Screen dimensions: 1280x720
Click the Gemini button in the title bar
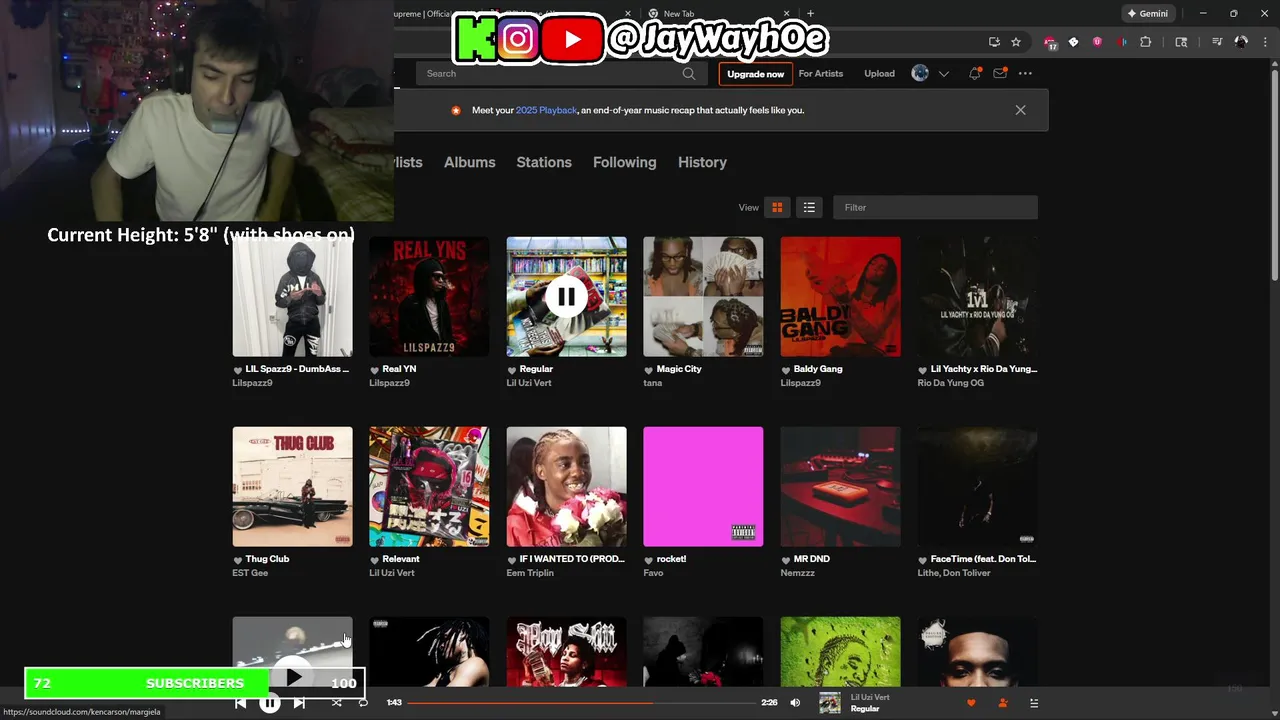point(1147,14)
